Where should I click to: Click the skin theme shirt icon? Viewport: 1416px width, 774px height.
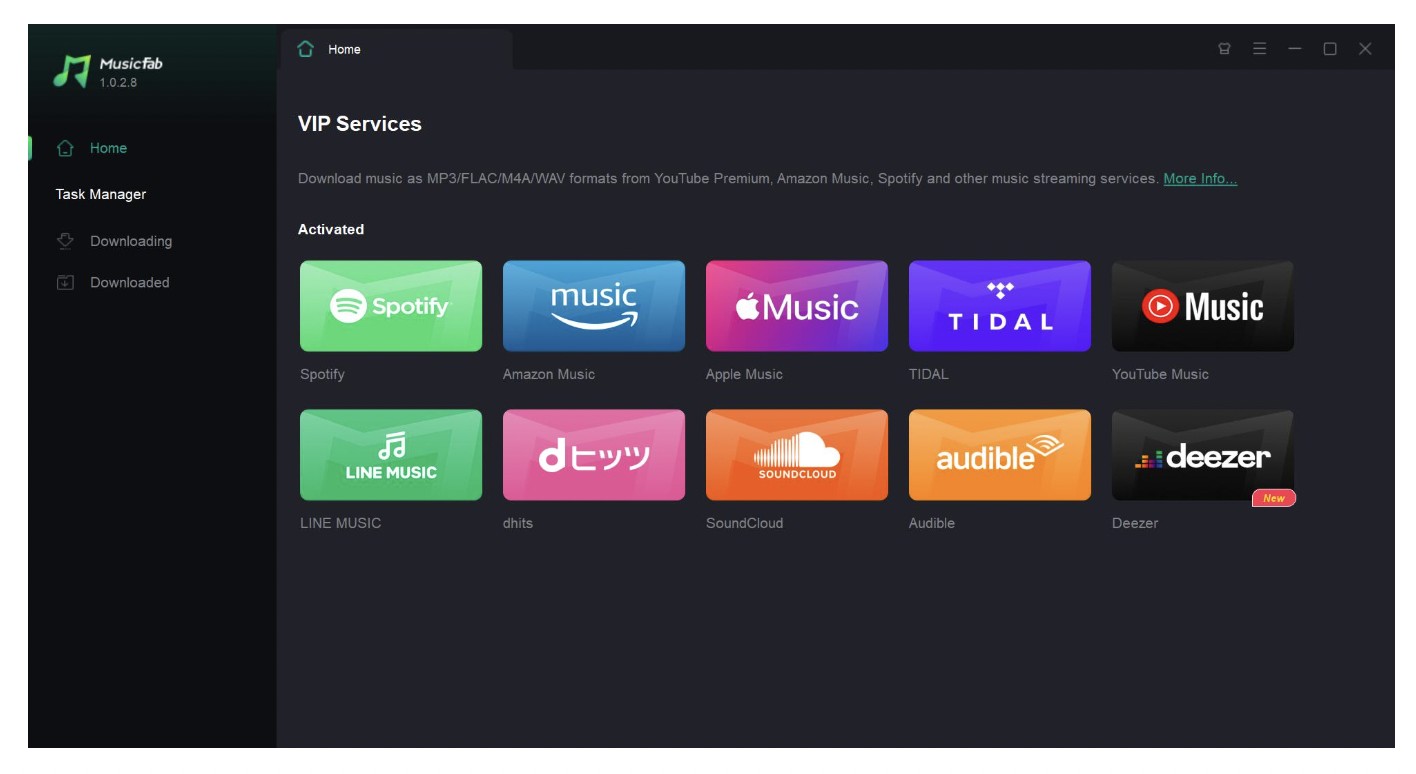pyautogui.click(x=1224, y=49)
